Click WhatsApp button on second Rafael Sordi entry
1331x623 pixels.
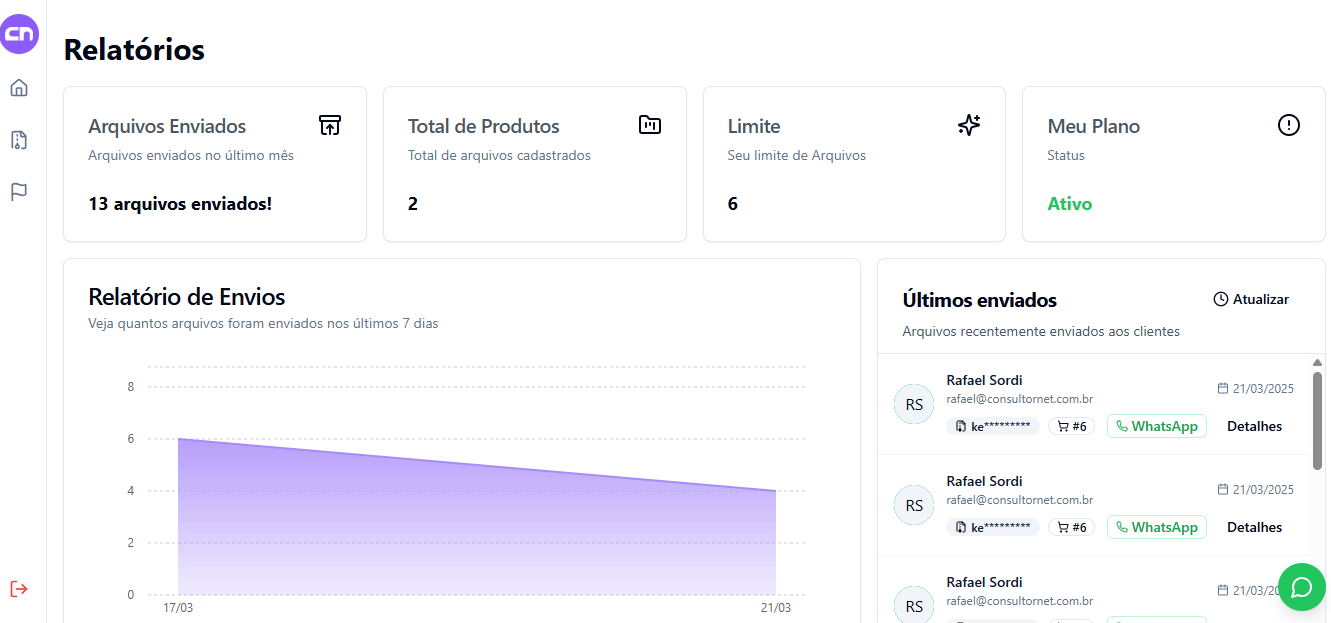[1156, 527]
